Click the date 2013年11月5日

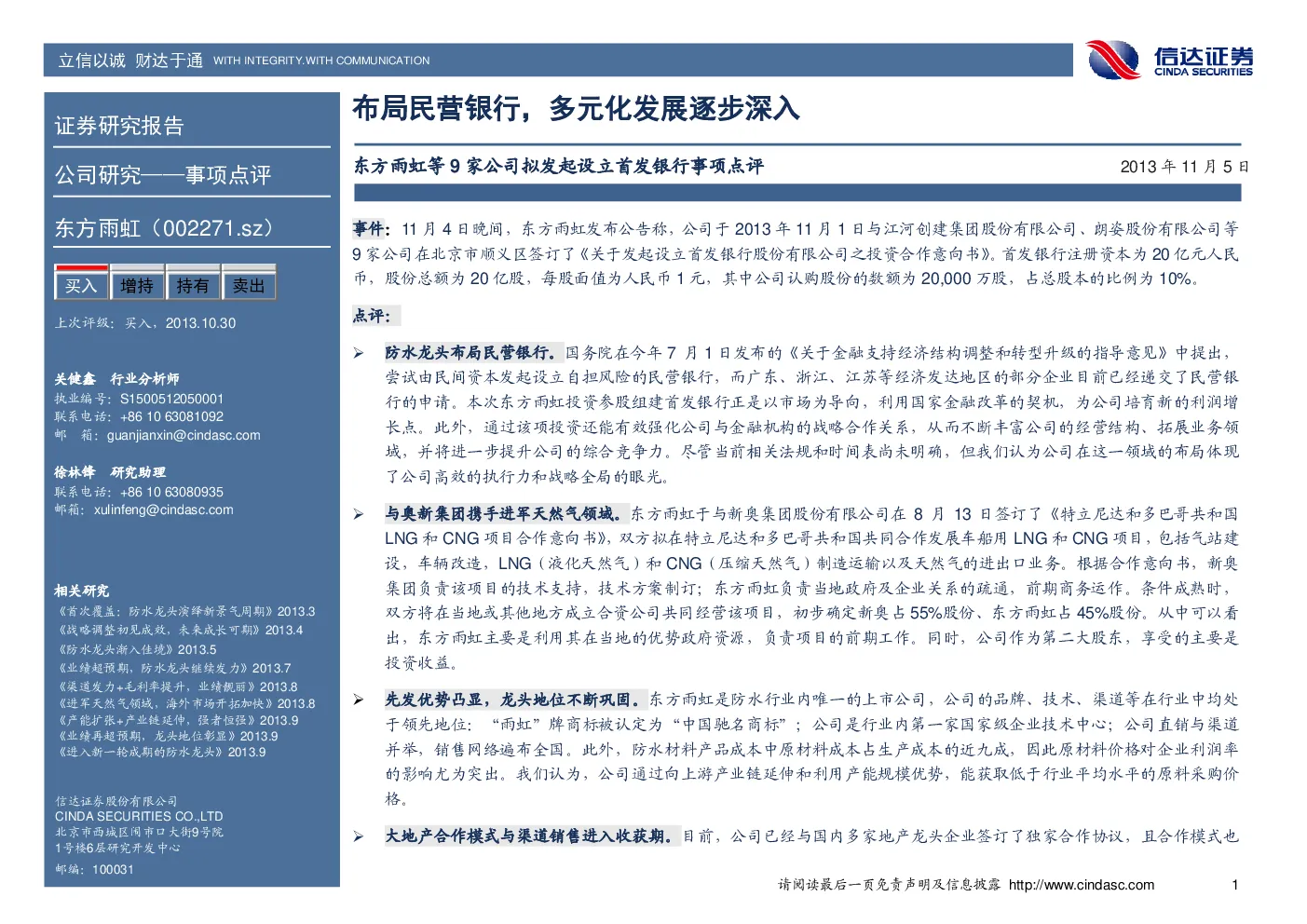(1184, 167)
